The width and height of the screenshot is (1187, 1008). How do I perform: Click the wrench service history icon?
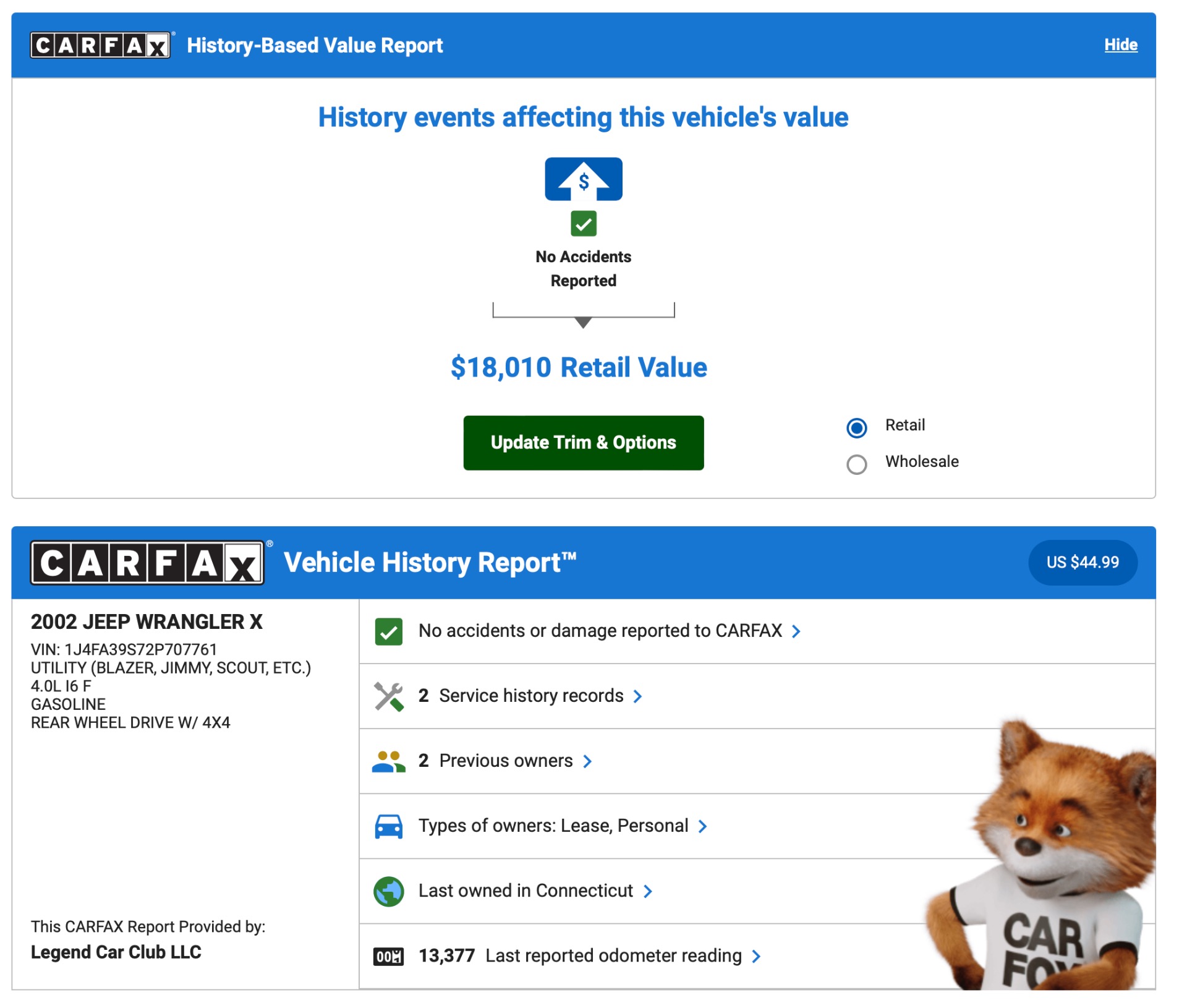pyautogui.click(x=388, y=696)
